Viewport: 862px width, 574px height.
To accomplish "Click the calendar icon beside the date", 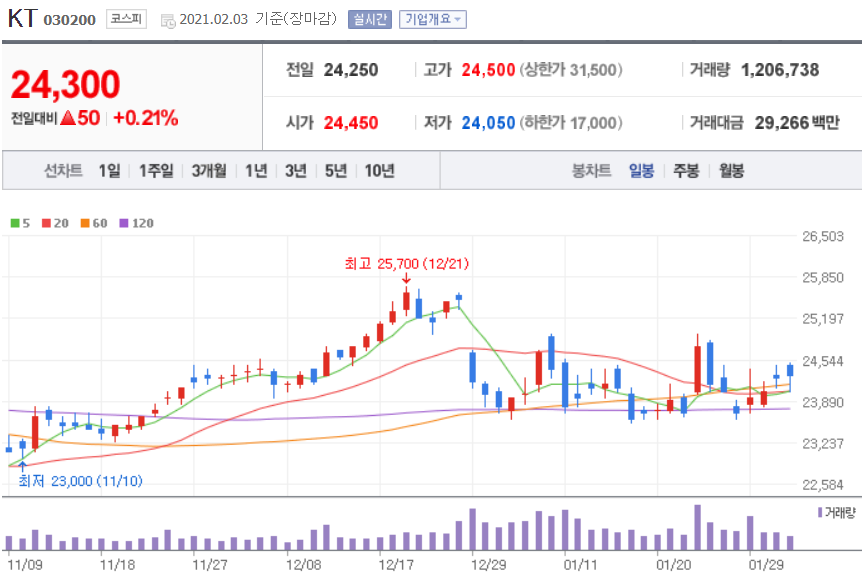I will click(168, 21).
